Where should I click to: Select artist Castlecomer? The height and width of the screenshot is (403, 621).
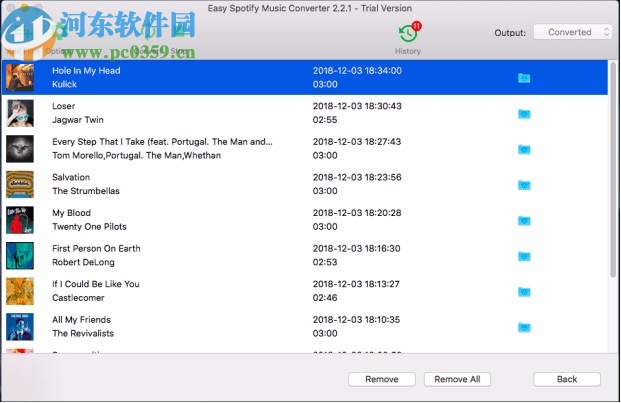[78, 298]
